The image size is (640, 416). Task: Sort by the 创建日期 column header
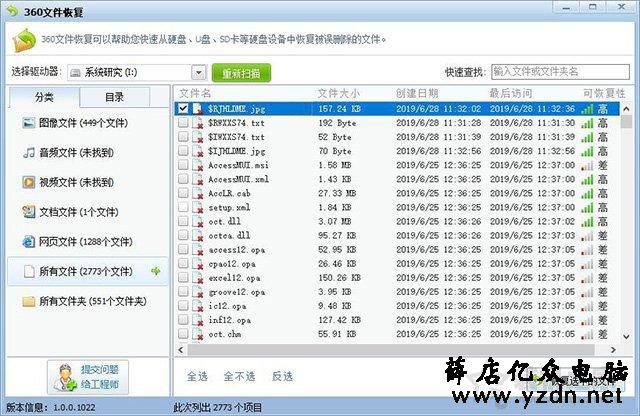point(417,93)
